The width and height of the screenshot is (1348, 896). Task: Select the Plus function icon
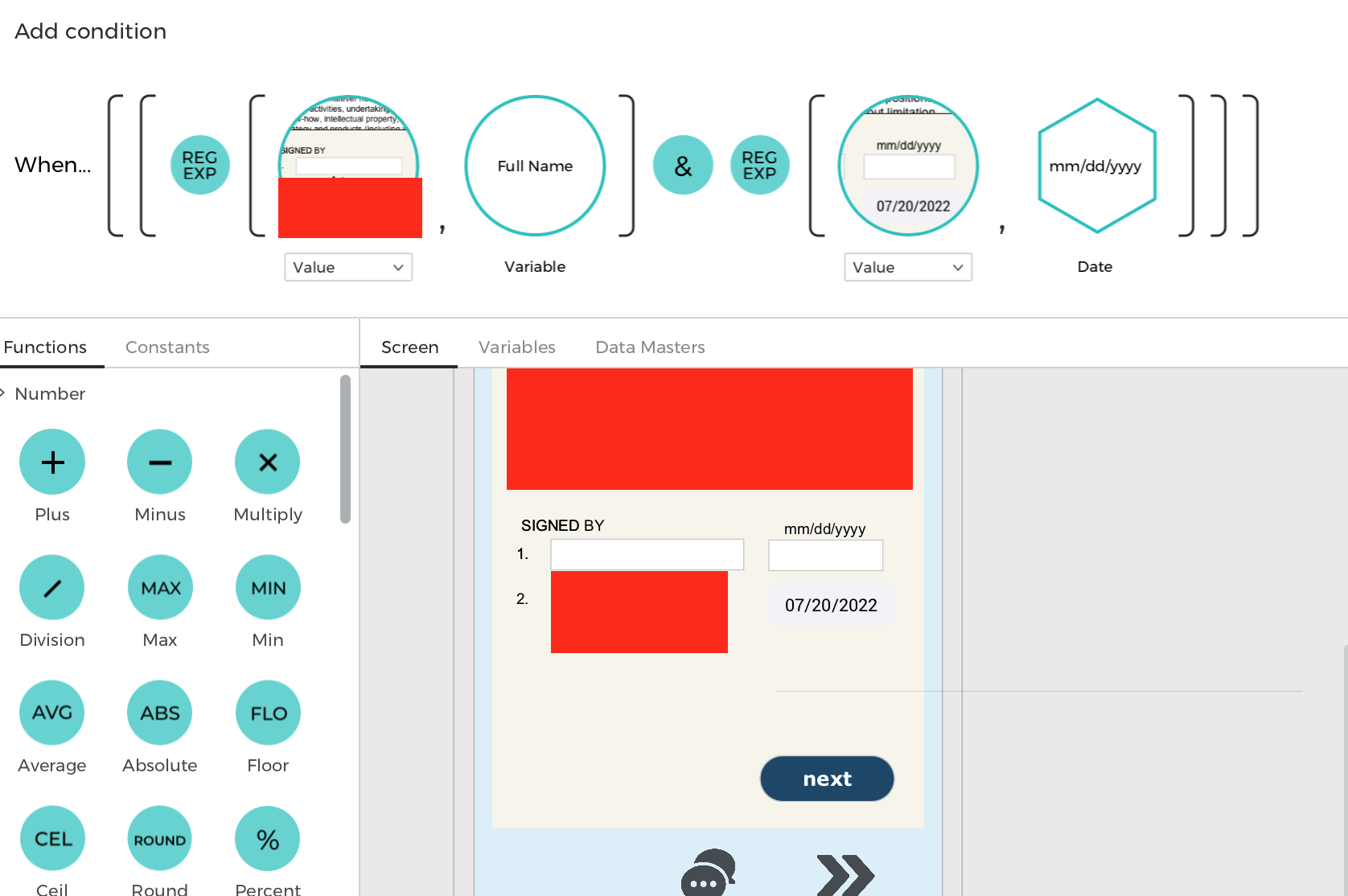pyautogui.click(x=52, y=462)
